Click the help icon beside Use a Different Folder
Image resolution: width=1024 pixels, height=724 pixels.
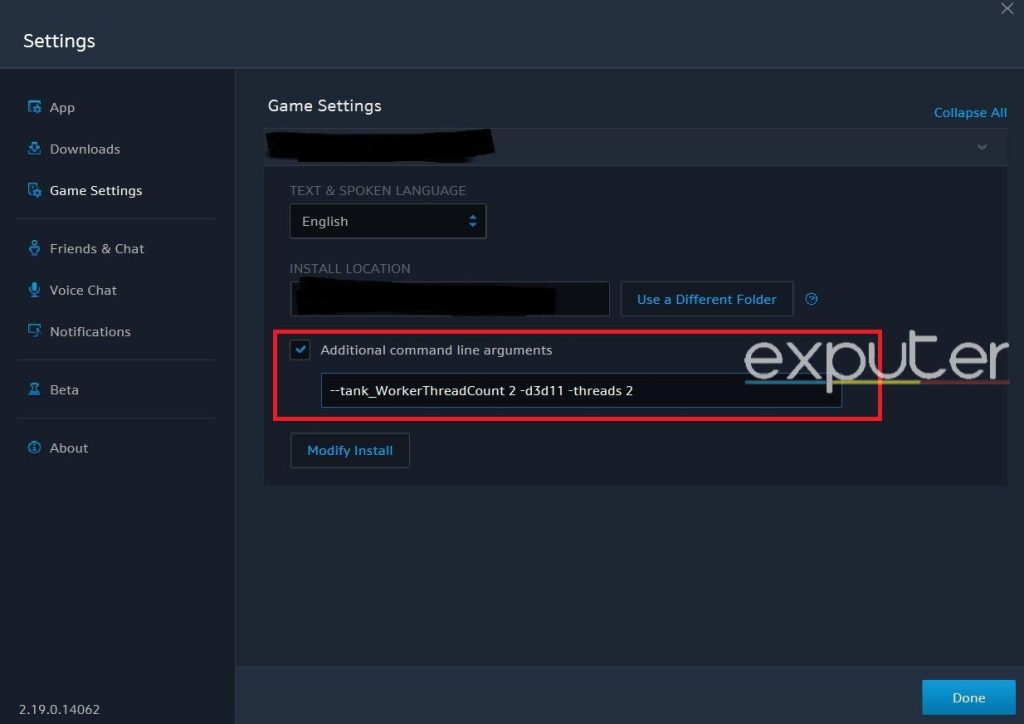[x=811, y=298]
